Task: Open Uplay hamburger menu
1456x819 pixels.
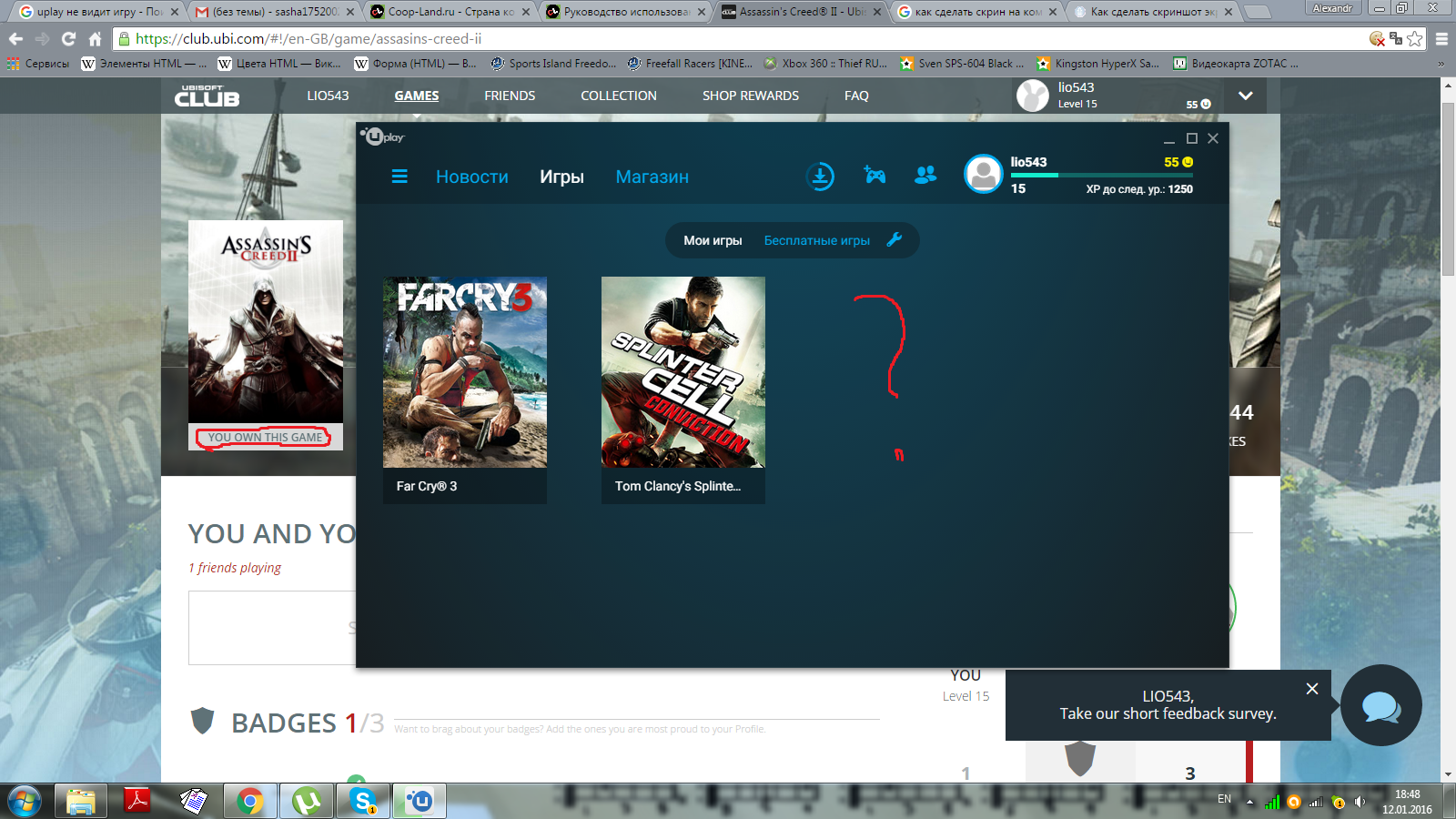Action: pyautogui.click(x=399, y=177)
